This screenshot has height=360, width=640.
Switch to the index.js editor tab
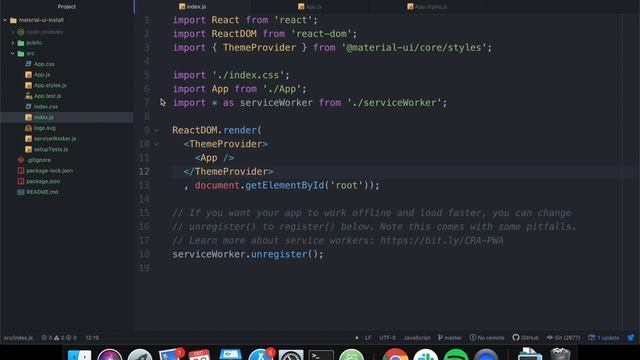point(192,7)
